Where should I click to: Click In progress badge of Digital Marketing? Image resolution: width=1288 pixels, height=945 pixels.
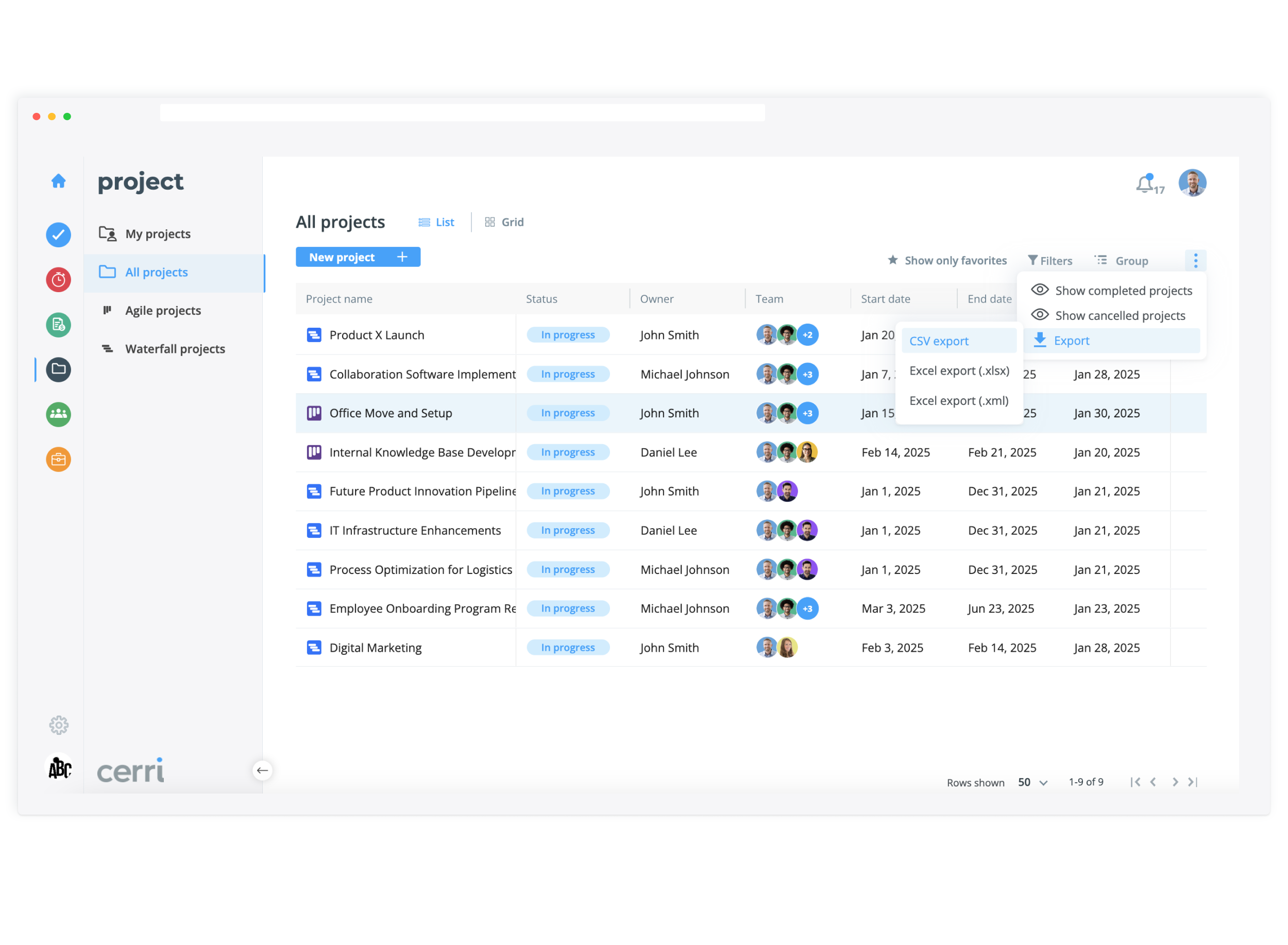(x=568, y=648)
